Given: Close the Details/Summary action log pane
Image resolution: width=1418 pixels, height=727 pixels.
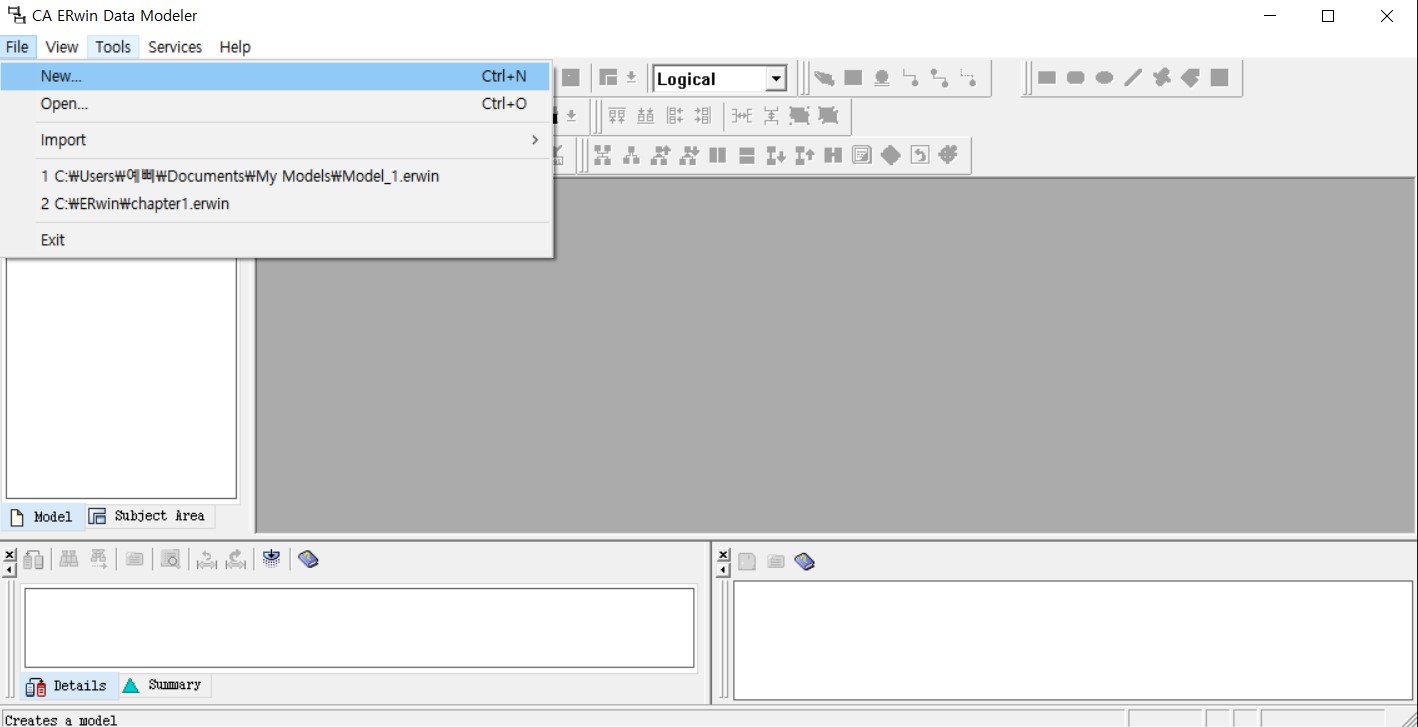Looking at the screenshot, I should [10, 554].
